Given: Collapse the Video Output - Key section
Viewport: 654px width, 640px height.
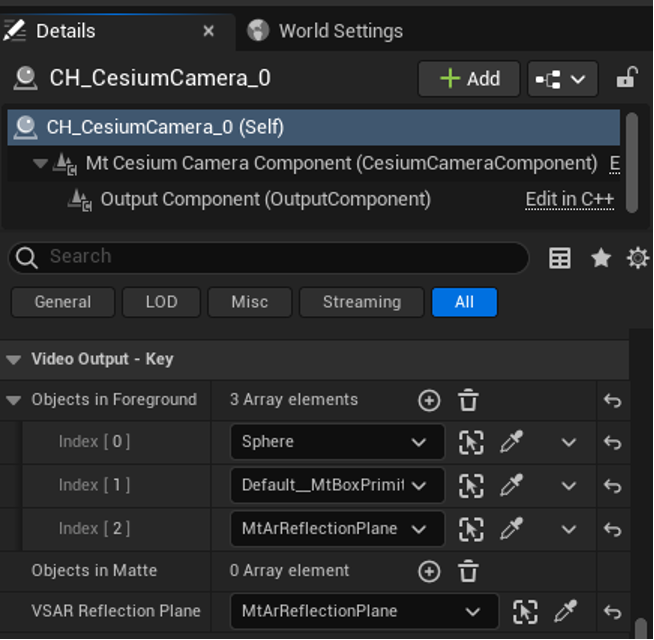Looking at the screenshot, I should (x=14, y=359).
